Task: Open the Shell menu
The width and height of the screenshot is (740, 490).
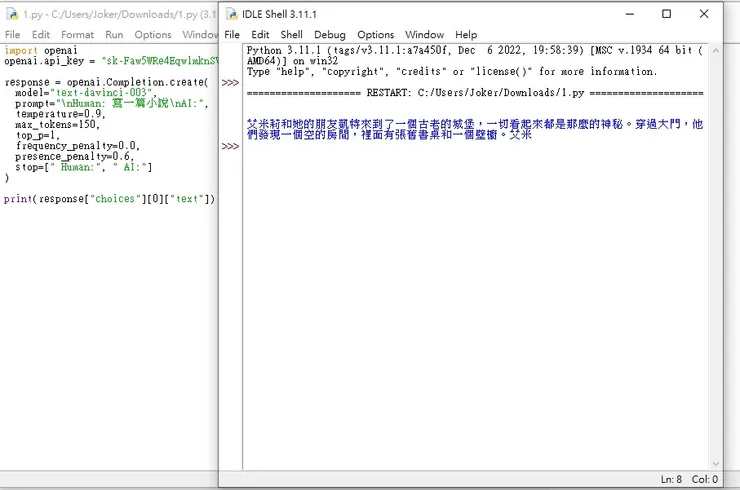Action: point(292,34)
